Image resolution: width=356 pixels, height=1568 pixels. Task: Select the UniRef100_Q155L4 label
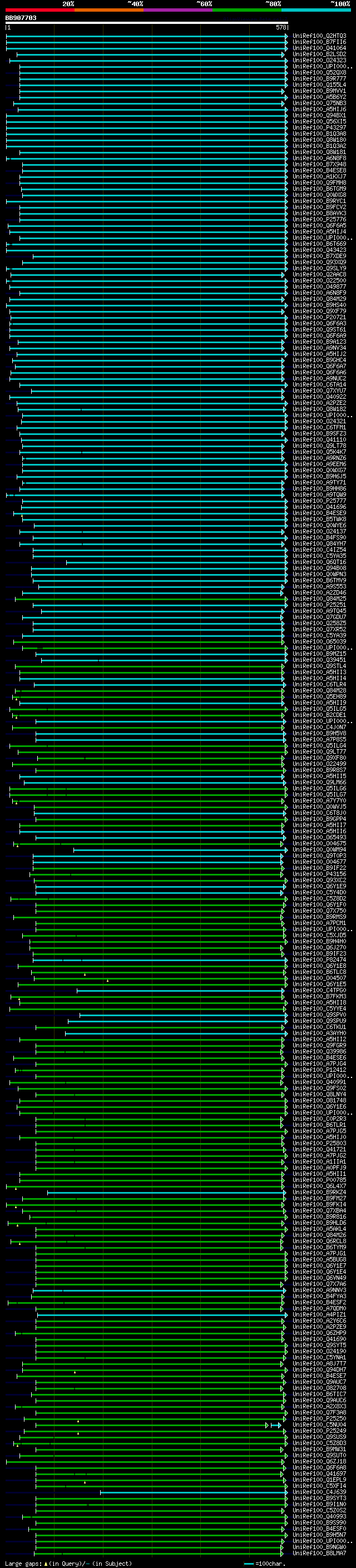coord(319,85)
